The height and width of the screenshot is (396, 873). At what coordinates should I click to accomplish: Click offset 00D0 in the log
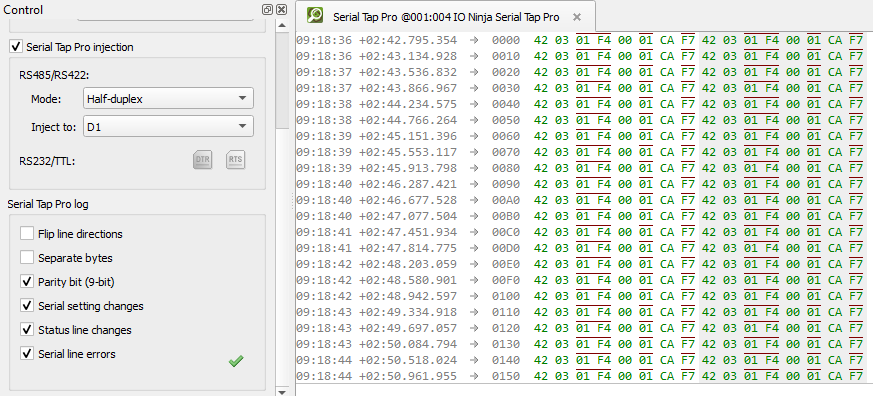(x=506, y=248)
